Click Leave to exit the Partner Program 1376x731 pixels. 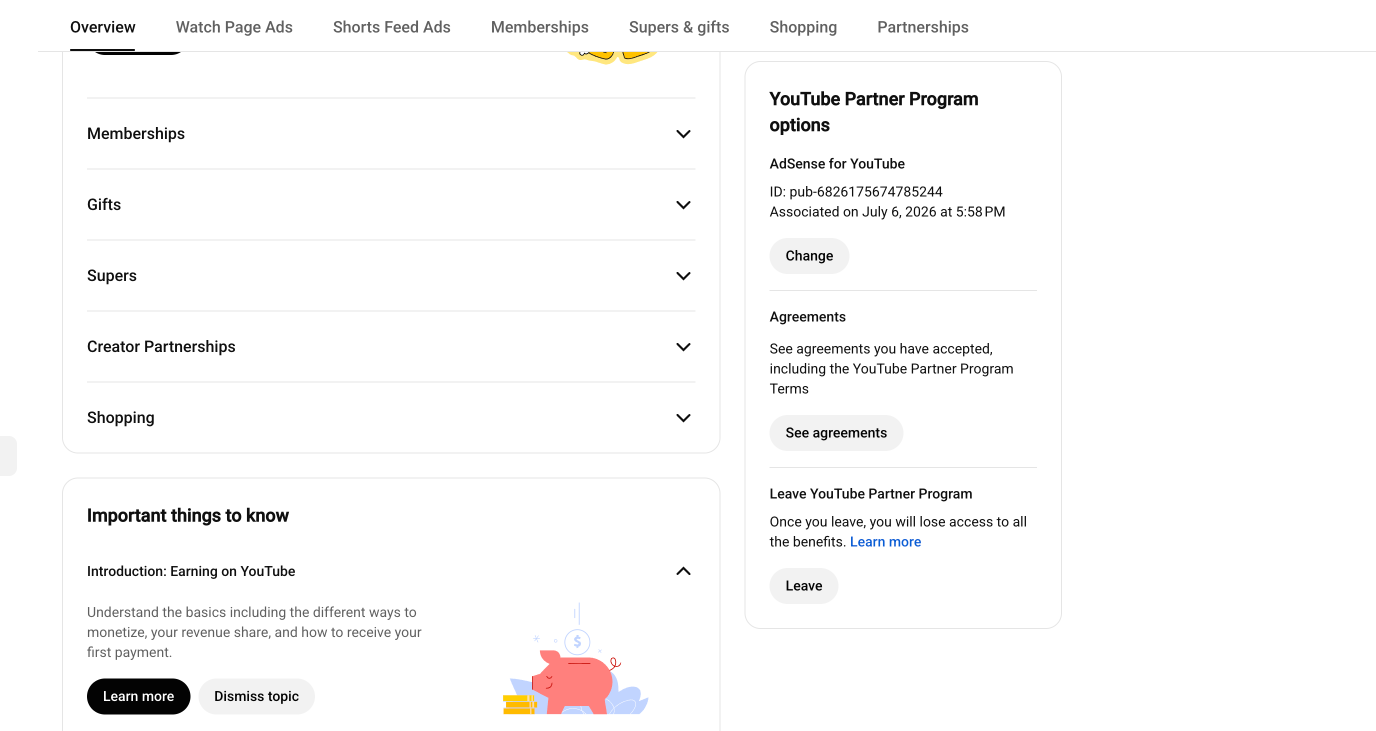coord(804,586)
